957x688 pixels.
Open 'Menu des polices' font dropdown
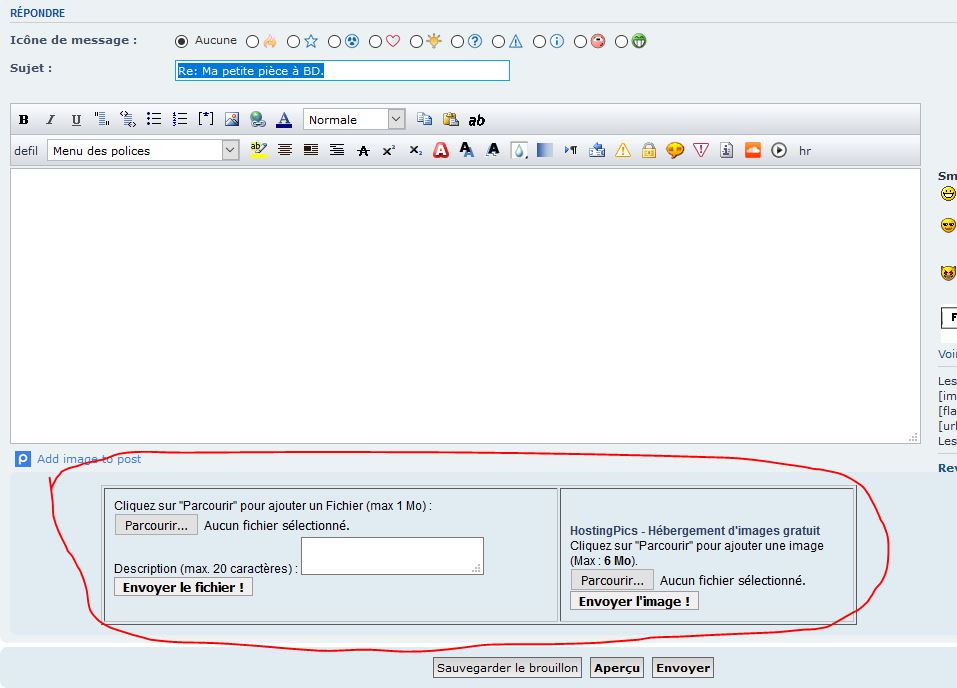pos(143,150)
